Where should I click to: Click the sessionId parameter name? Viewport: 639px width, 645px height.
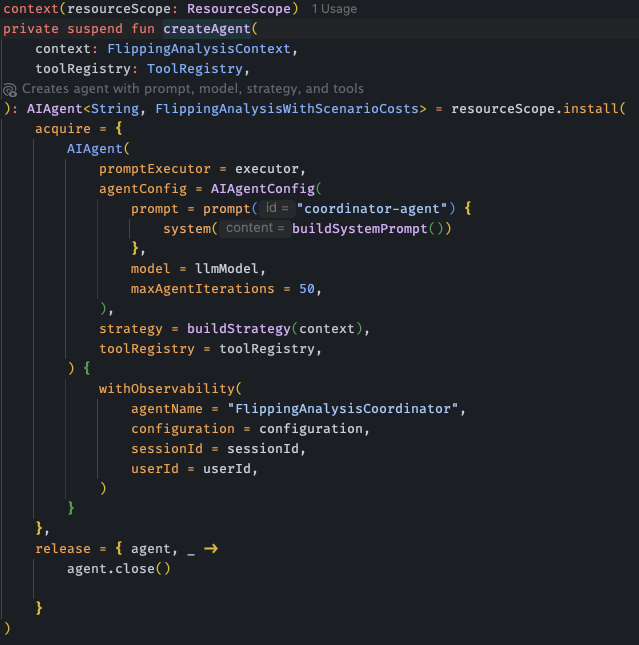167,449
